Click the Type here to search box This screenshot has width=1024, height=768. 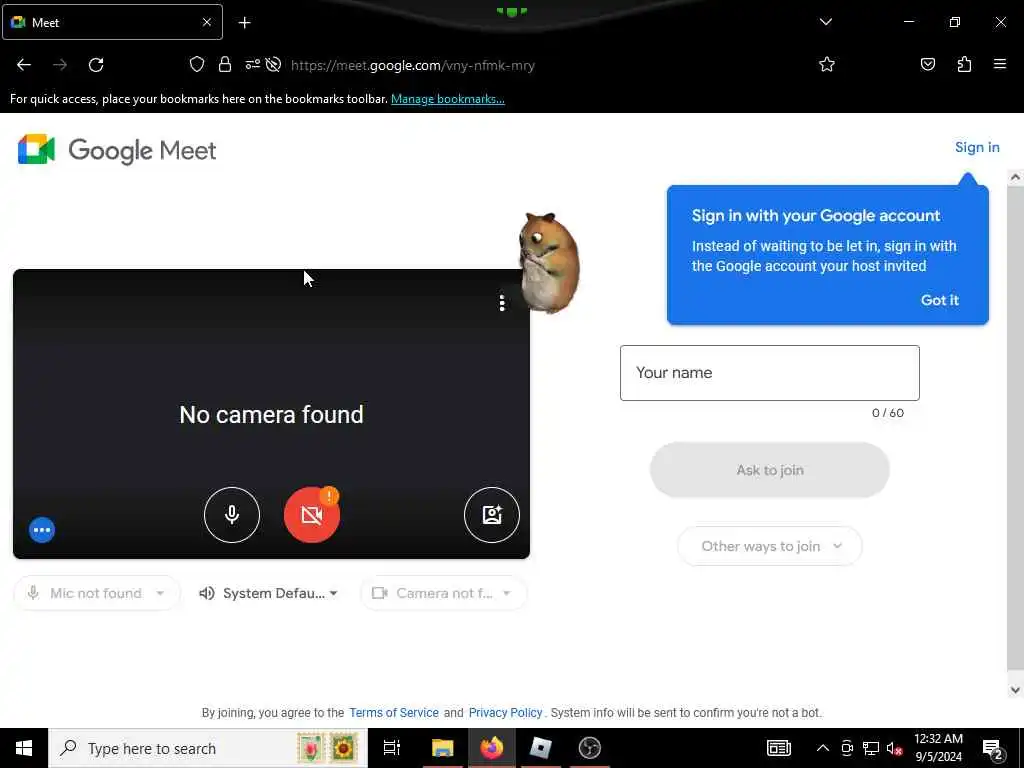coord(208,748)
